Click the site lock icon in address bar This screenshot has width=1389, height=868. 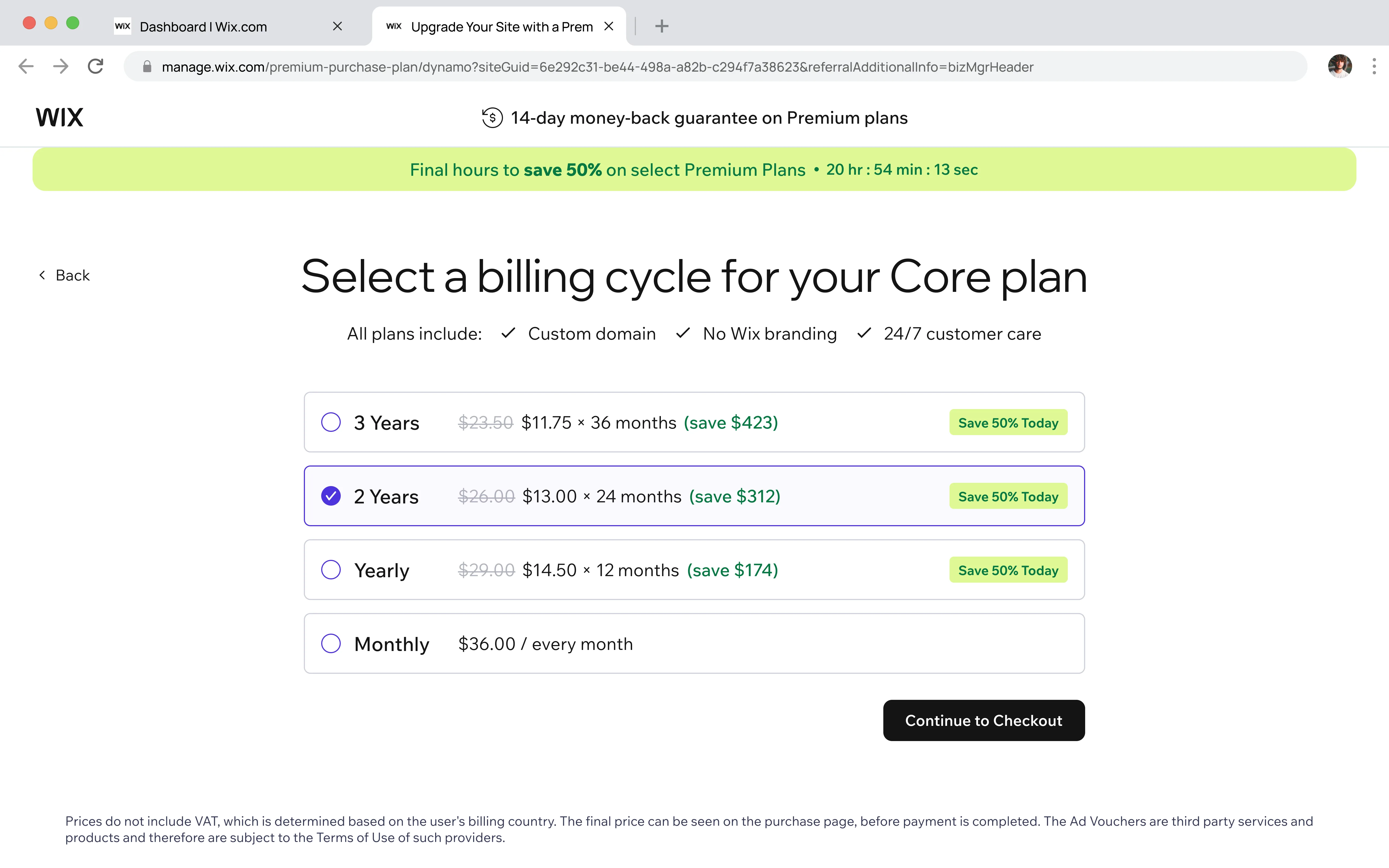pyautogui.click(x=147, y=67)
